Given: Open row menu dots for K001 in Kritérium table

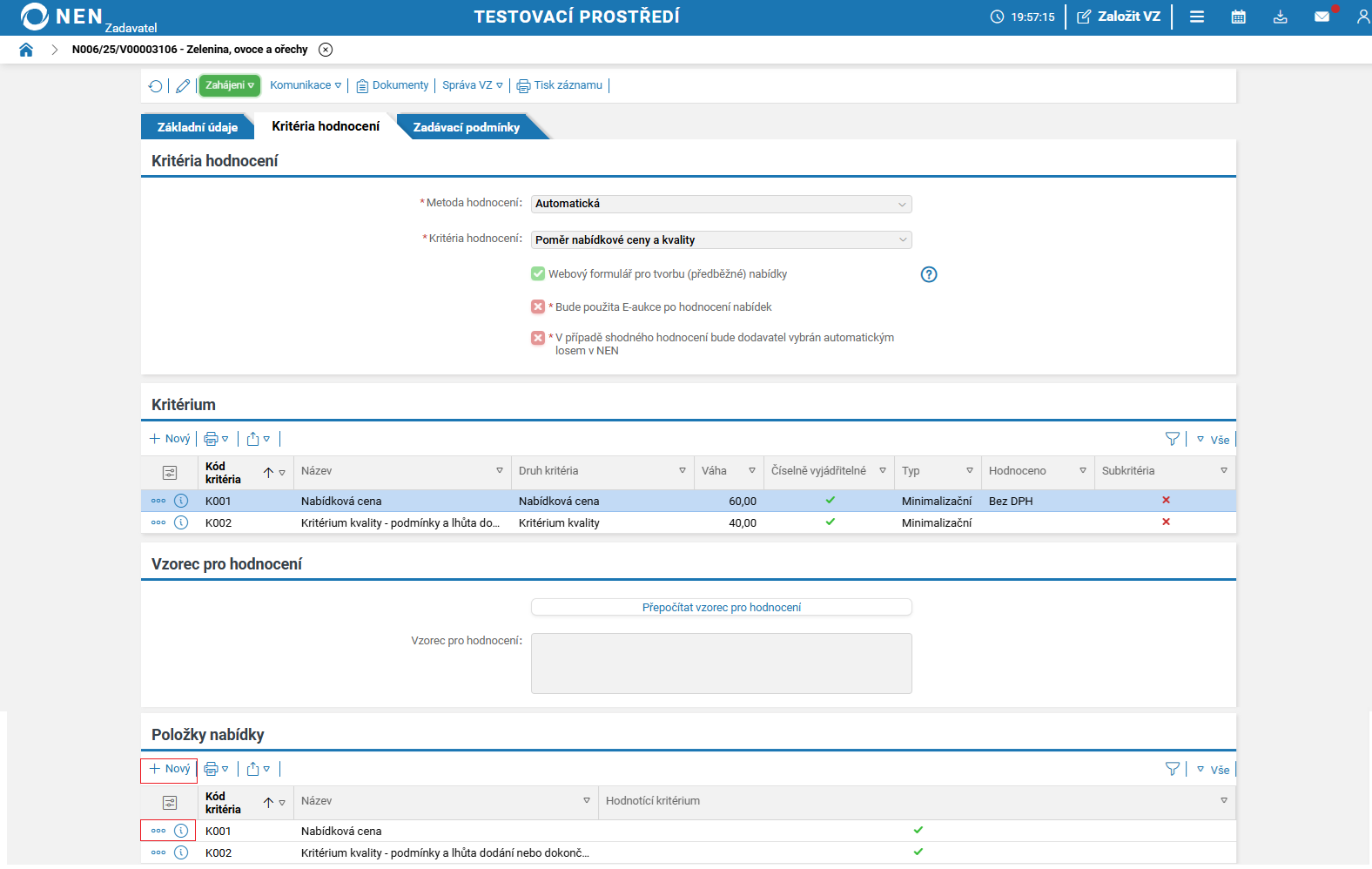Looking at the screenshot, I should [x=158, y=501].
